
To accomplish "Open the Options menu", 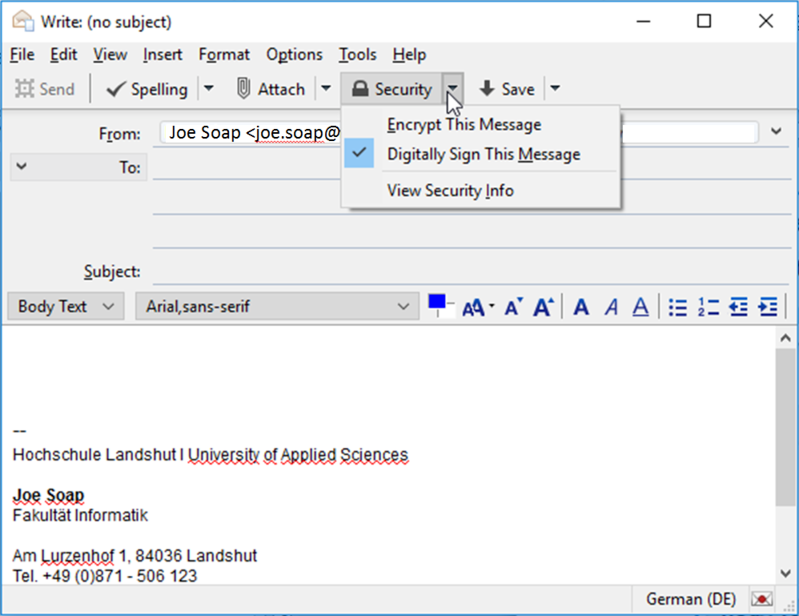I will tap(294, 54).
